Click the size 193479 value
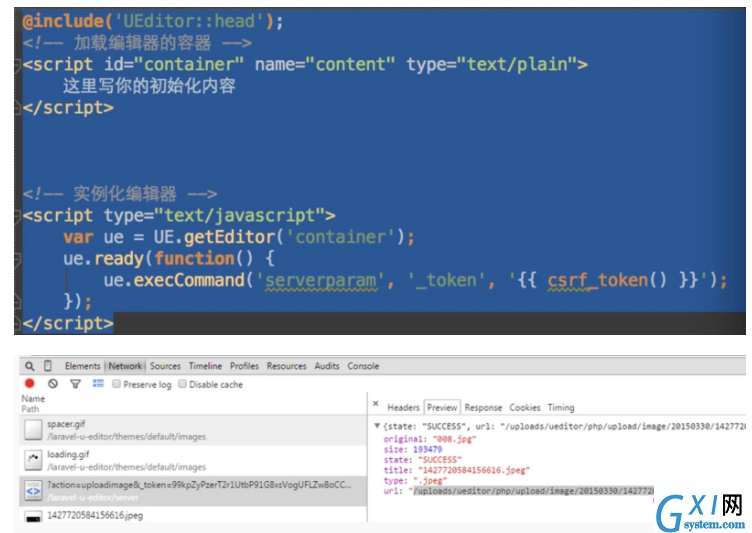The image size is (752, 533). point(427,450)
